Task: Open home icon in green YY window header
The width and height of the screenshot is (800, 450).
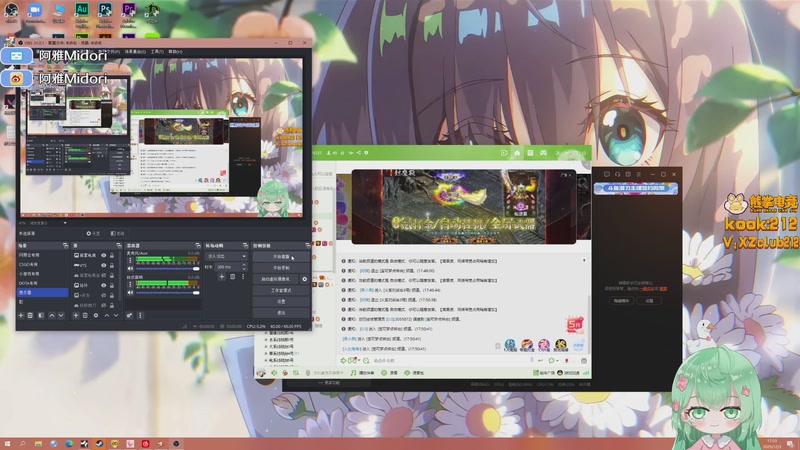Action: coord(517,153)
